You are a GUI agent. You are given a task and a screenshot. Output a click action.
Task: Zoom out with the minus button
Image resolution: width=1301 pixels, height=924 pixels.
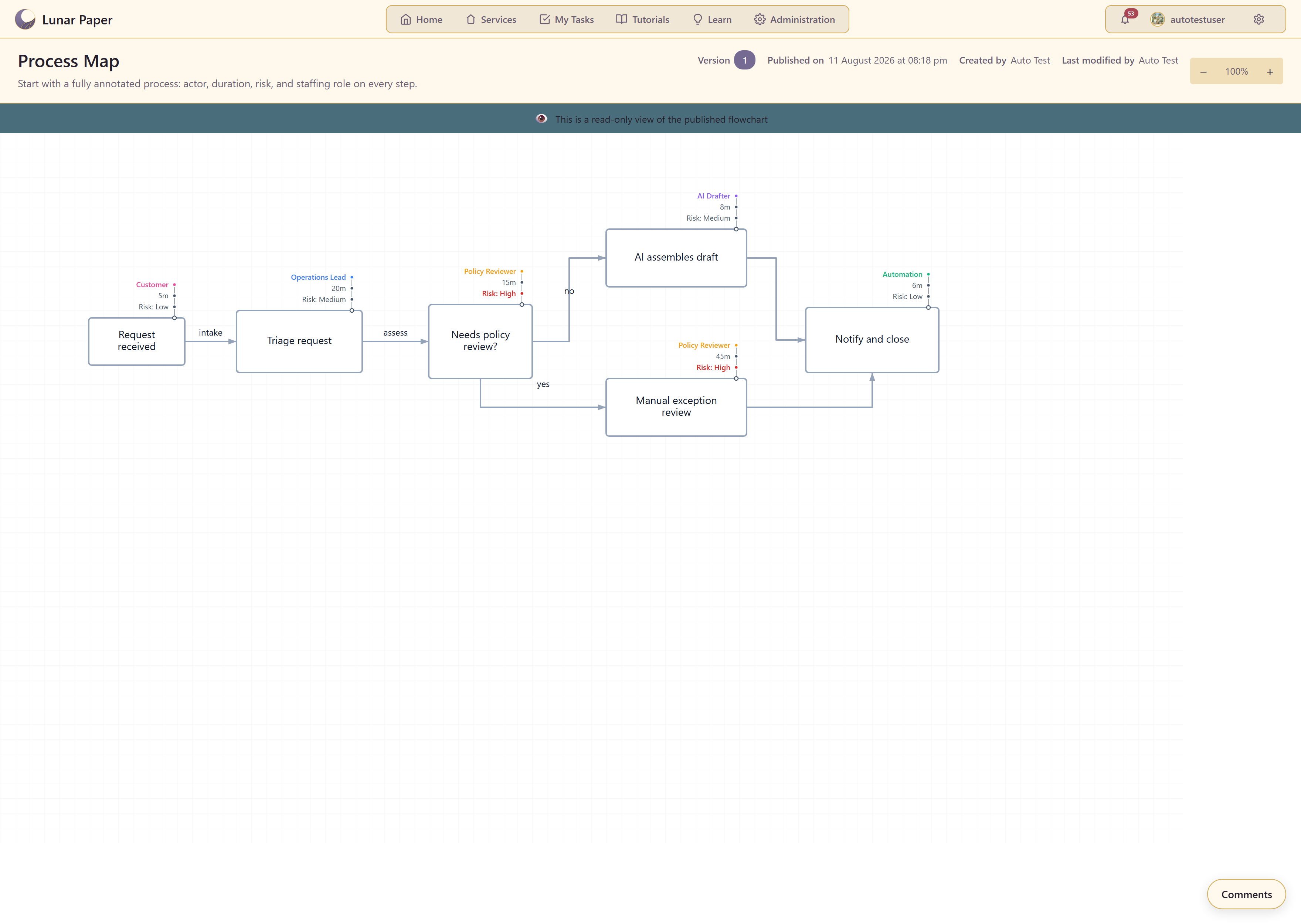click(1203, 72)
